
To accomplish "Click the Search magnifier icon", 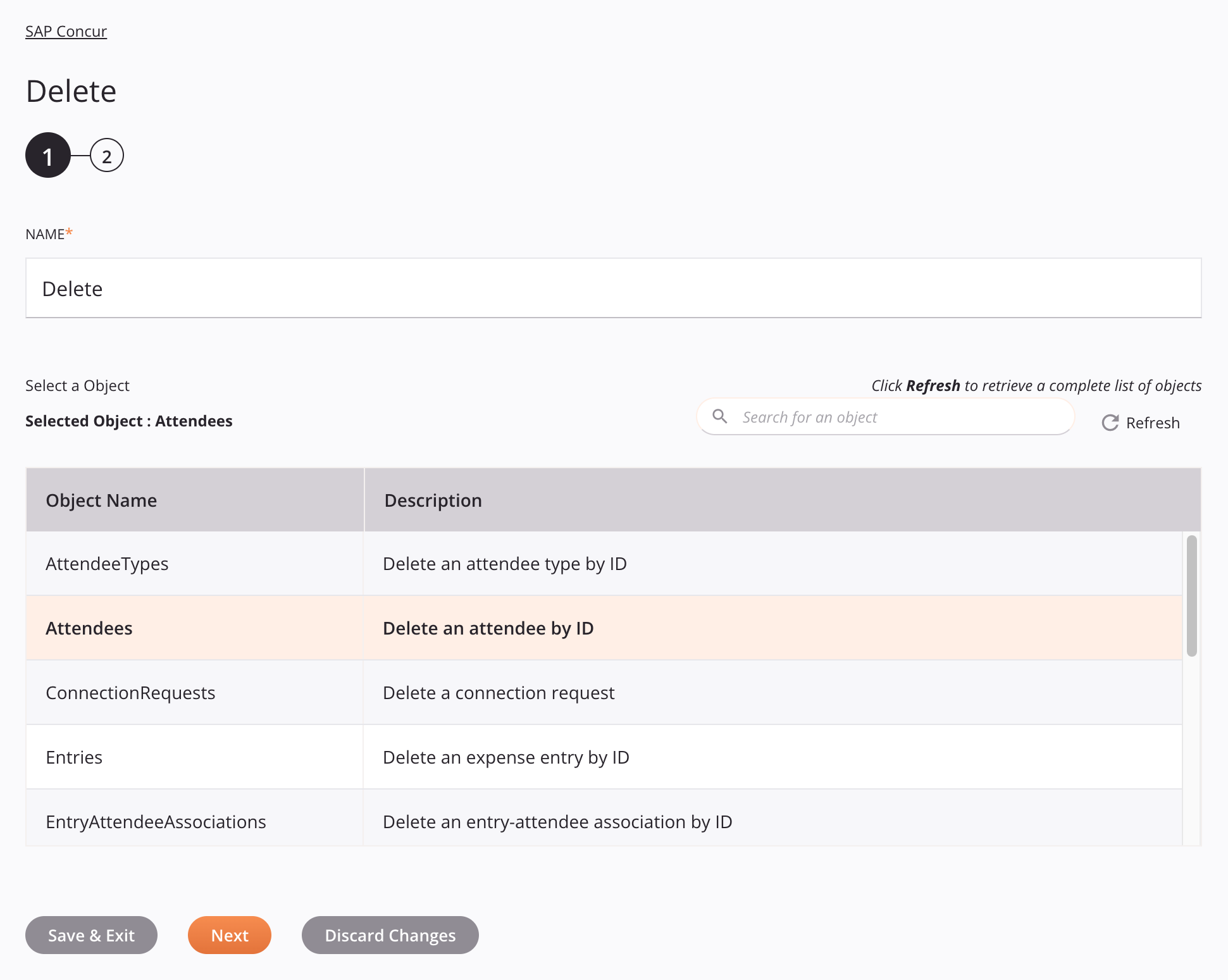I will pyautogui.click(x=721, y=416).
